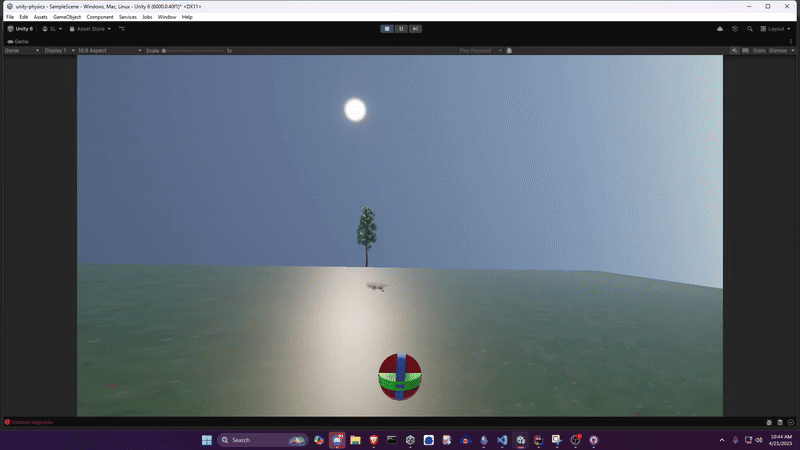800x450 pixels.
Task: Show hidden system tray icons
Action: point(721,440)
